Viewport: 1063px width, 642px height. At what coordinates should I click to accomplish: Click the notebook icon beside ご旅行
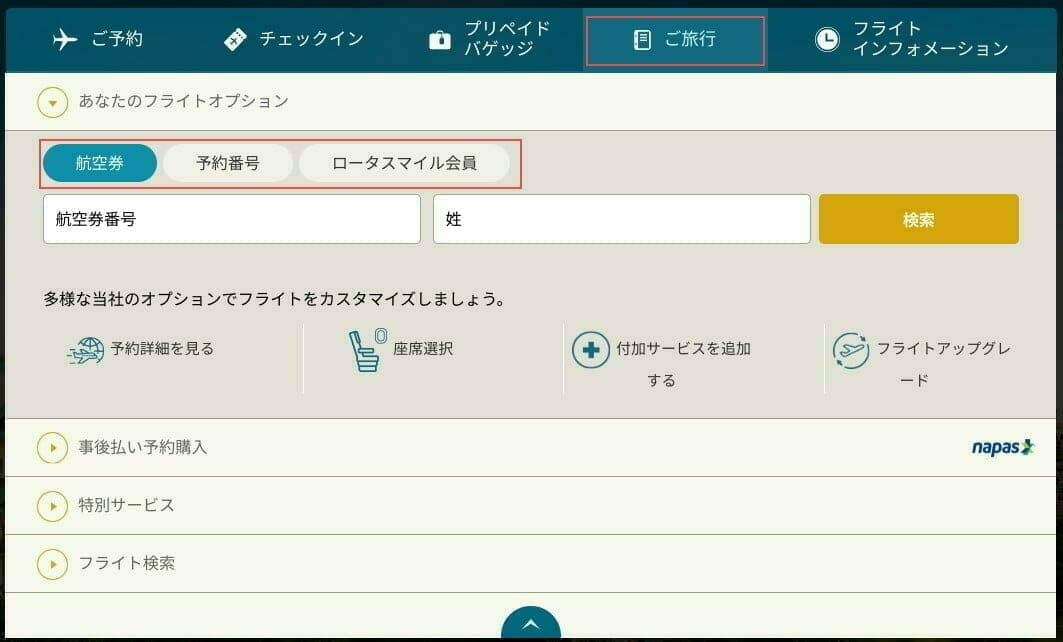pos(642,40)
